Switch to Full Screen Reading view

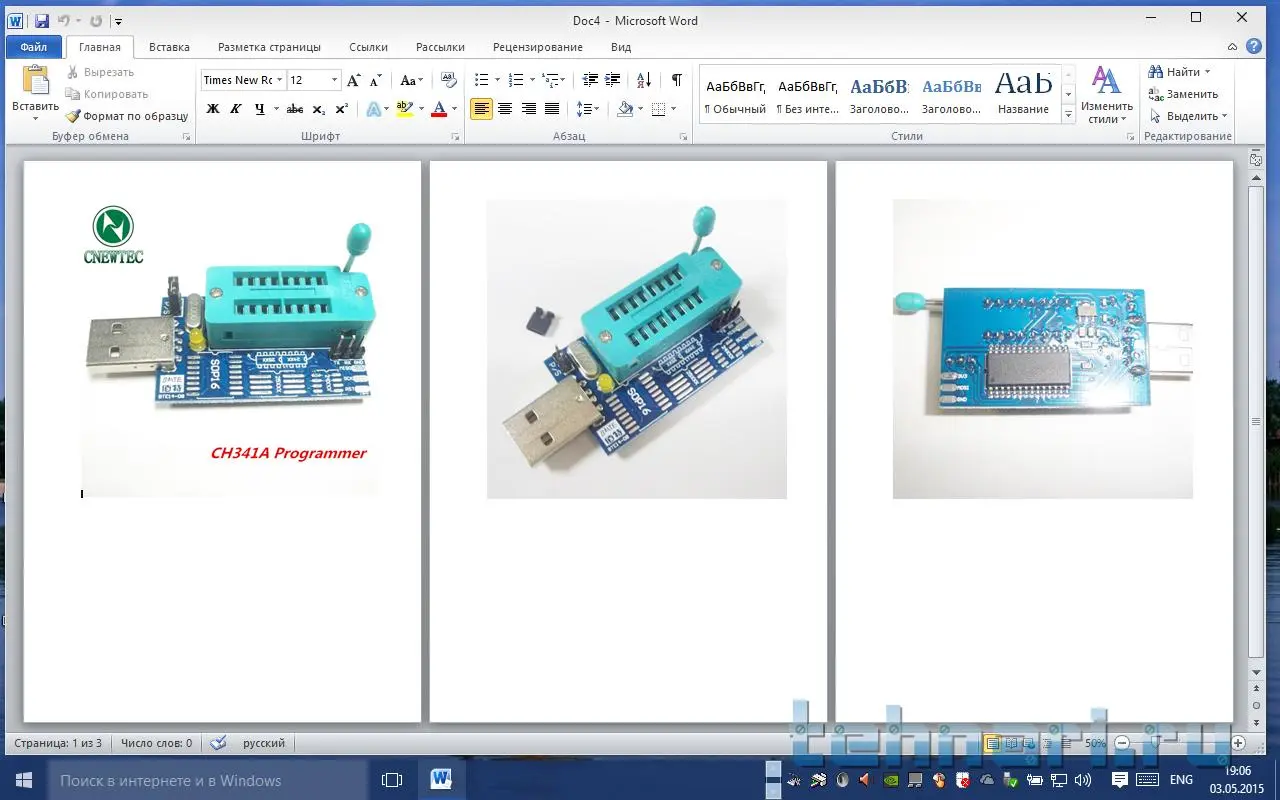pos(1010,743)
